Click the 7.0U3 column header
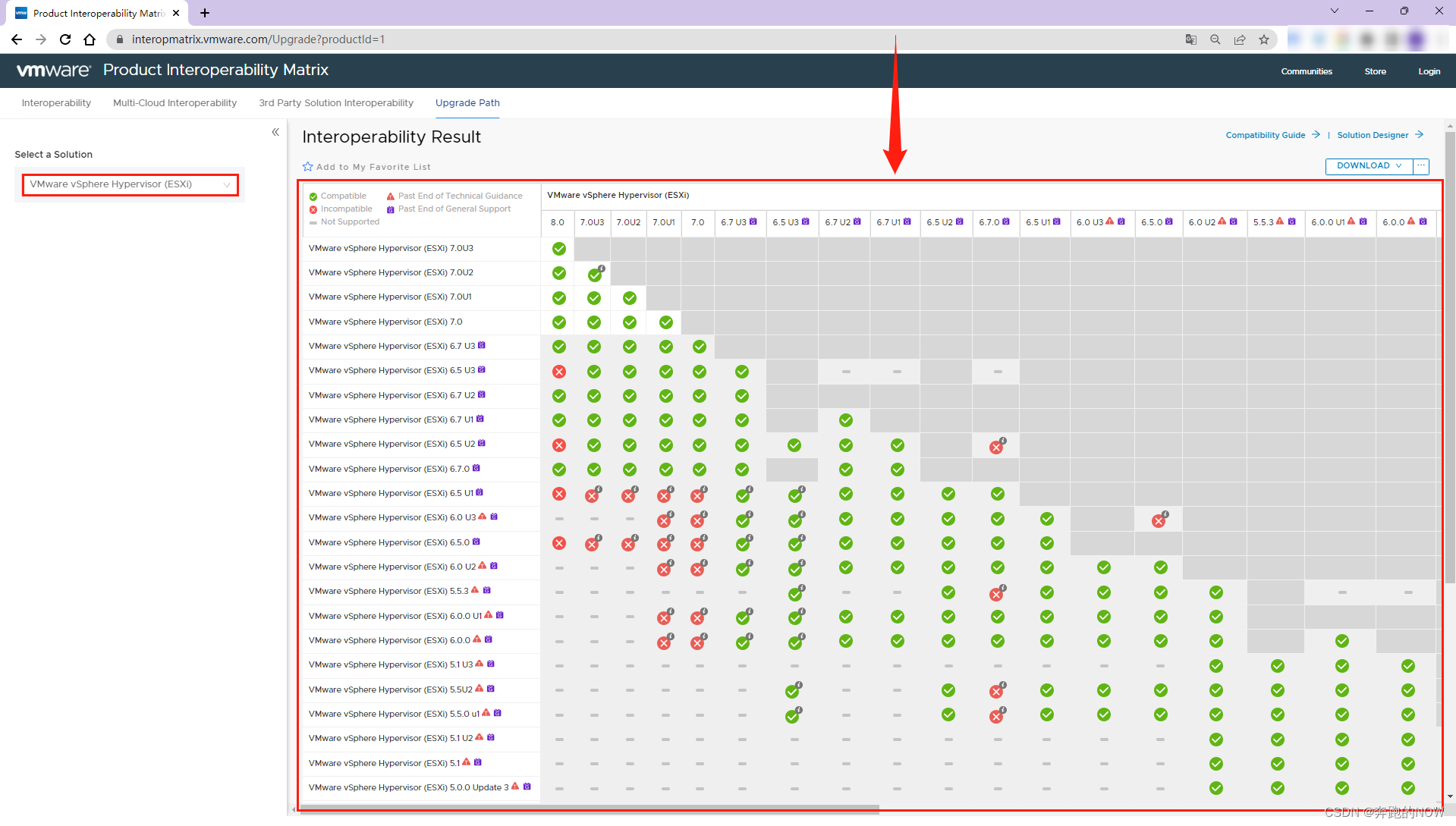The height and width of the screenshot is (826, 1456). [592, 222]
